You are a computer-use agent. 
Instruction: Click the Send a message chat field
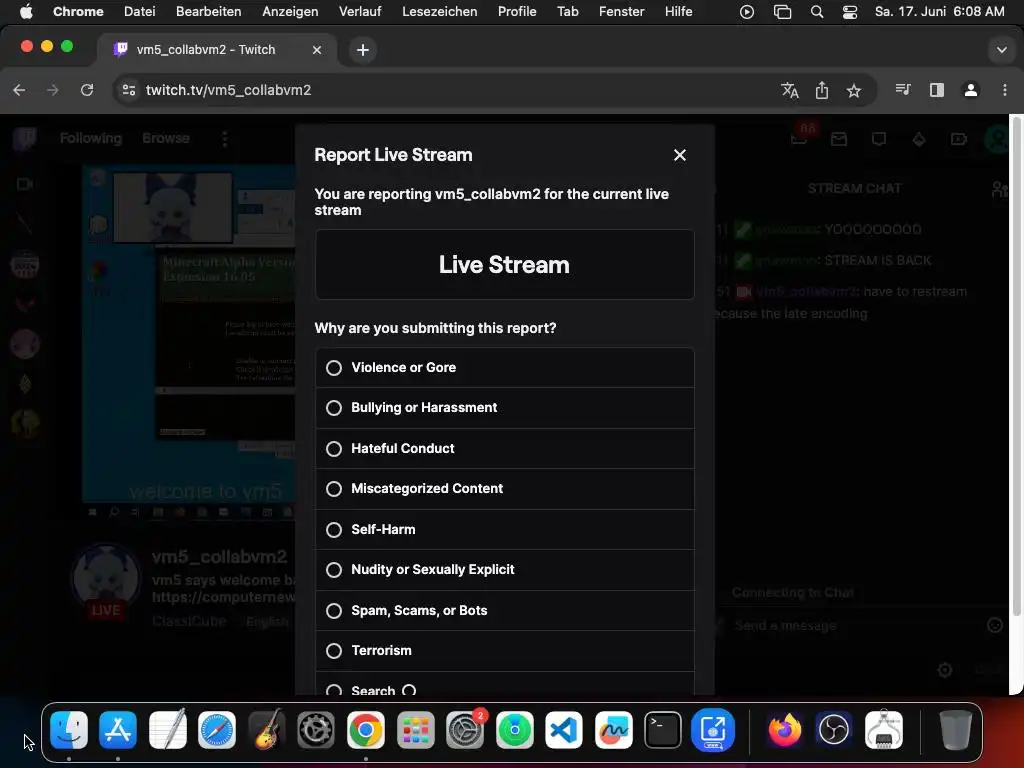point(852,626)
